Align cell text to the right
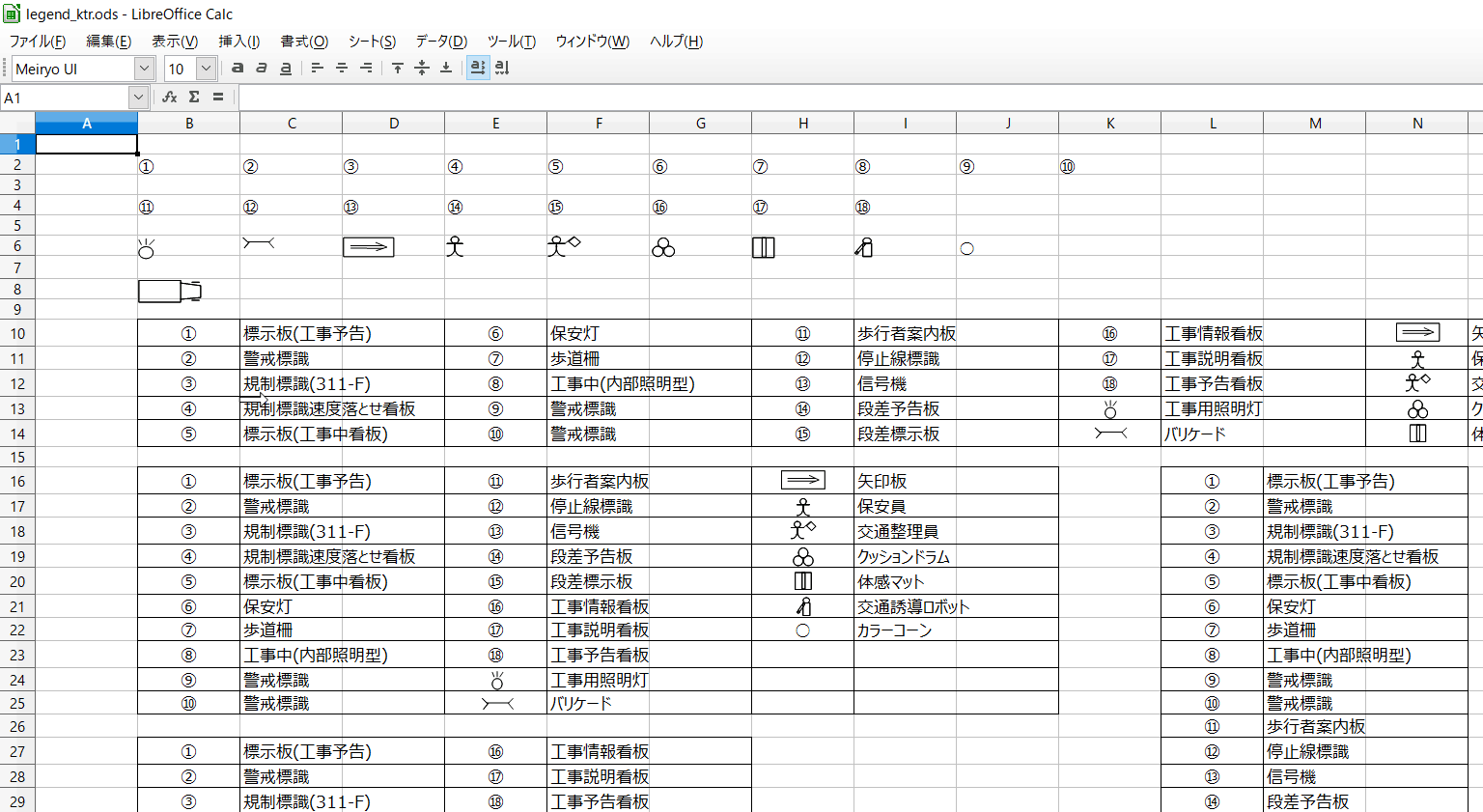The image size is (1483, 812). (x=366, y=68)
